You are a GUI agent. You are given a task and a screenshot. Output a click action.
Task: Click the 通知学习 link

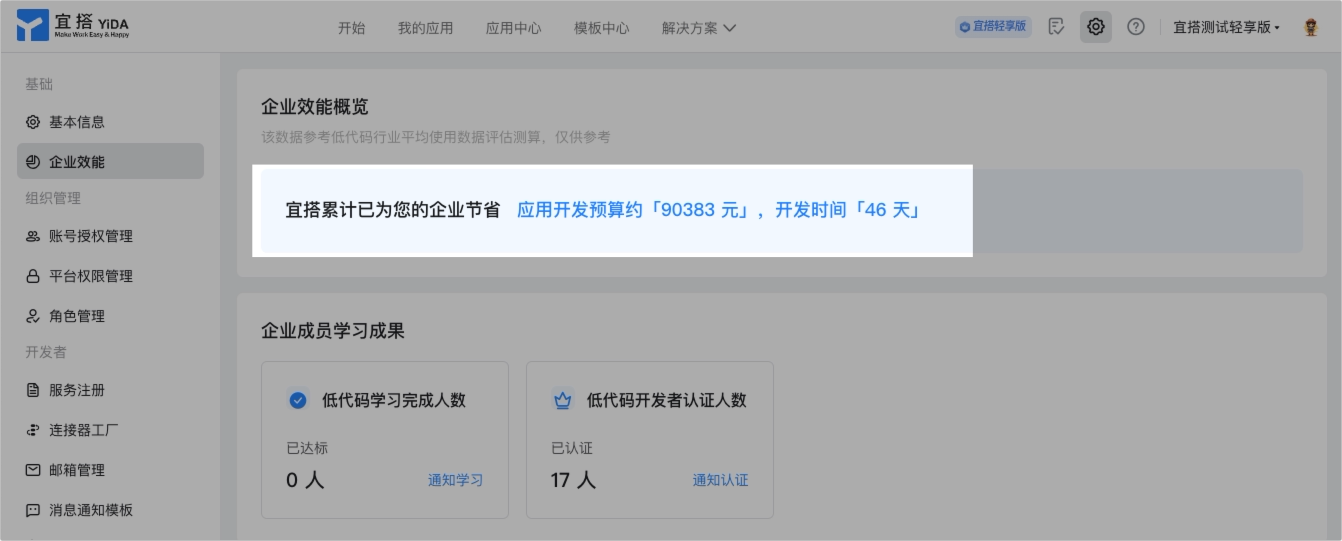pyautogui.click(x=456, y=480)
